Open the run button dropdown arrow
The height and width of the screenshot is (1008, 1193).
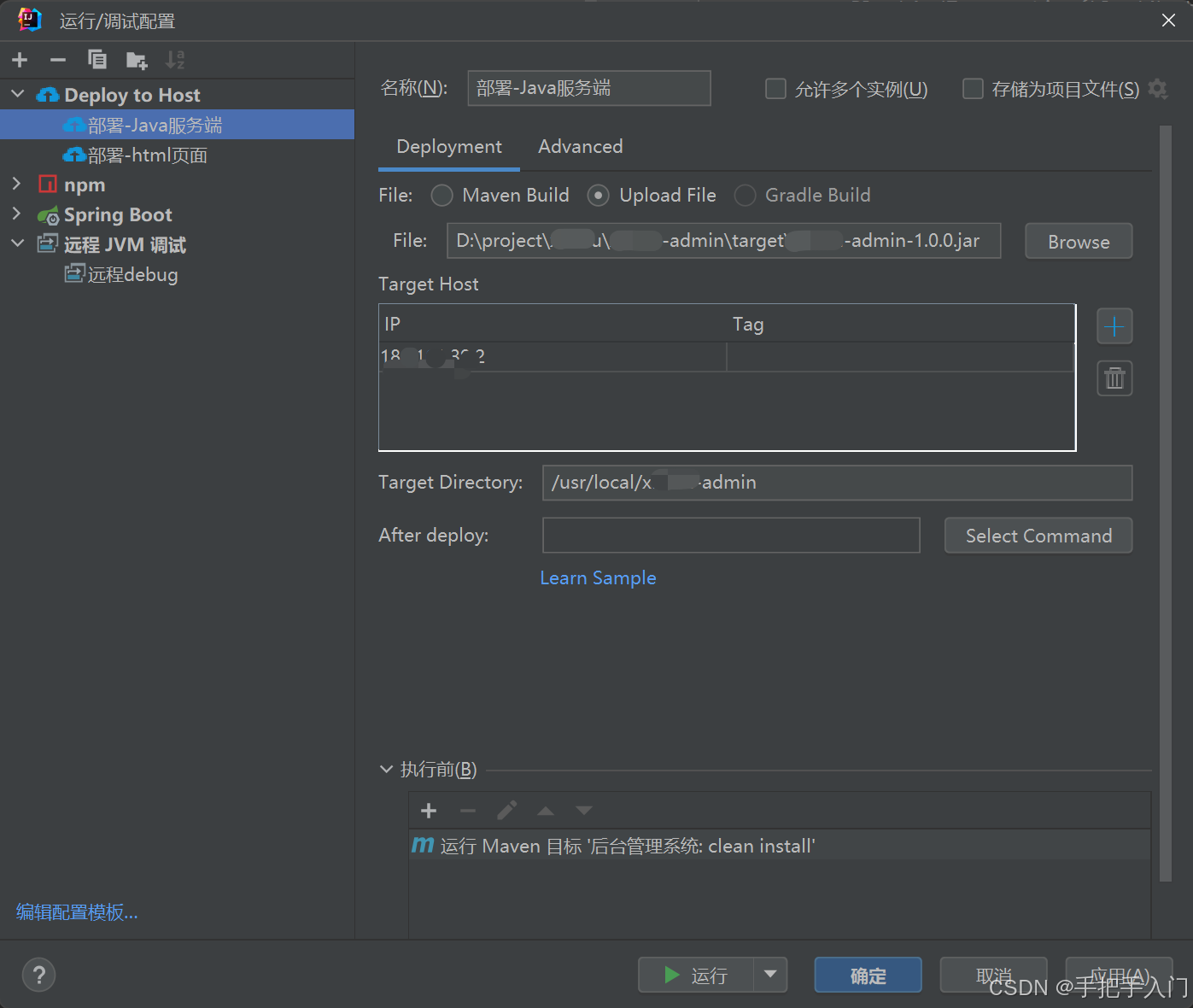point(771,975)
